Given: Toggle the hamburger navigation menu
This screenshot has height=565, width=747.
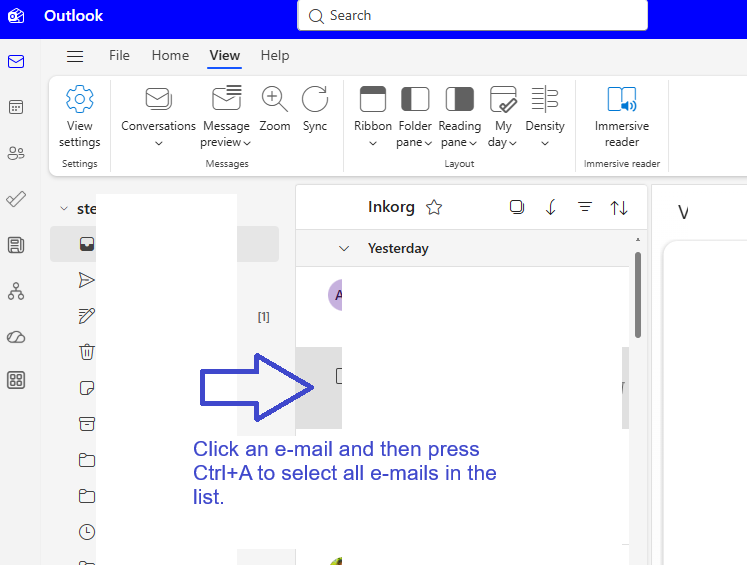Looking at the screenshot, I should (x=75, y=56).
